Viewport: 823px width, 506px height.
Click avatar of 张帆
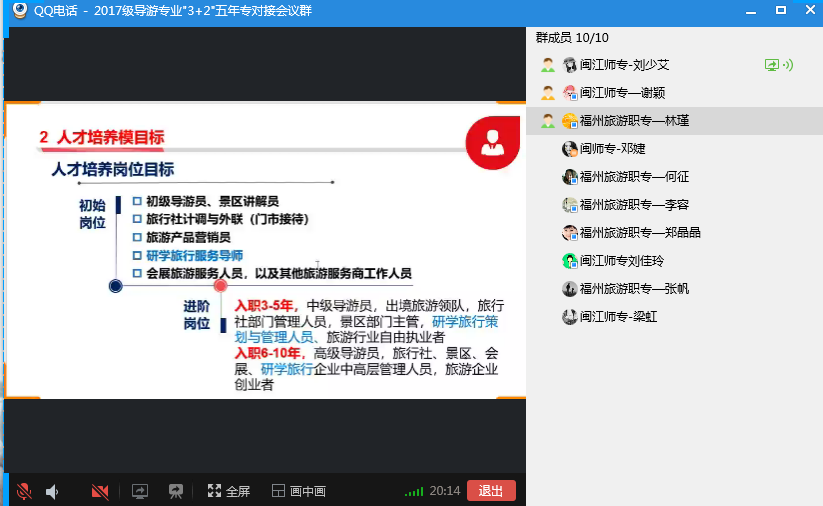click(569, 289)
